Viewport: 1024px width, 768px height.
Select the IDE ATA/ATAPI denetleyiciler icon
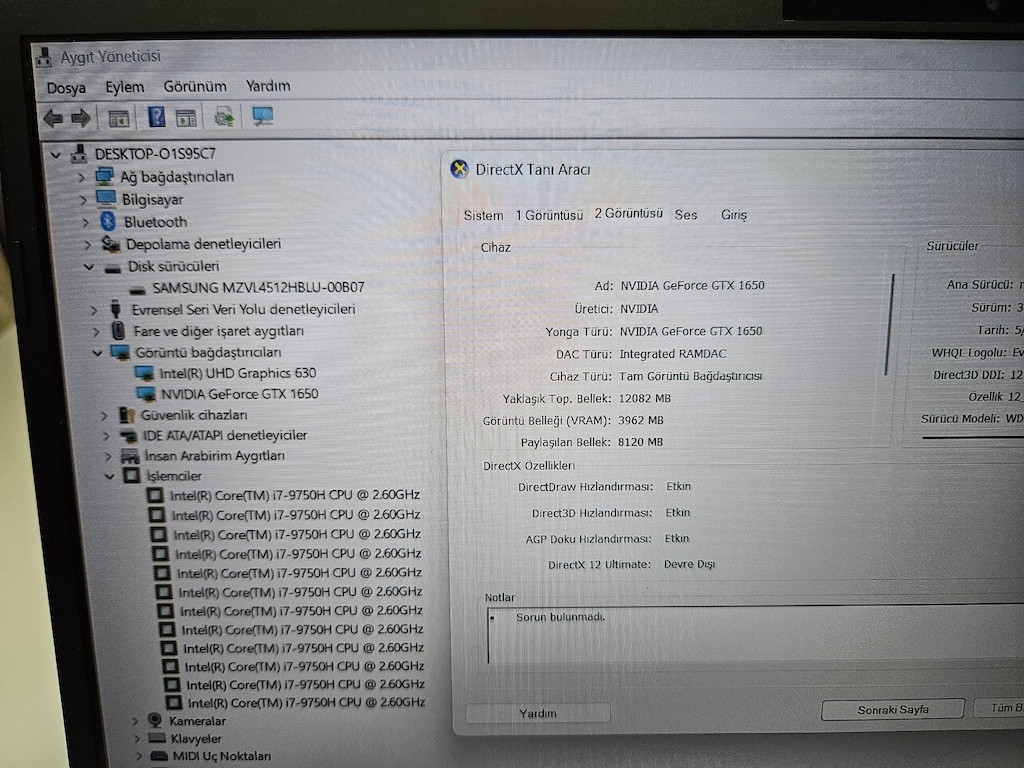[128, 436]
